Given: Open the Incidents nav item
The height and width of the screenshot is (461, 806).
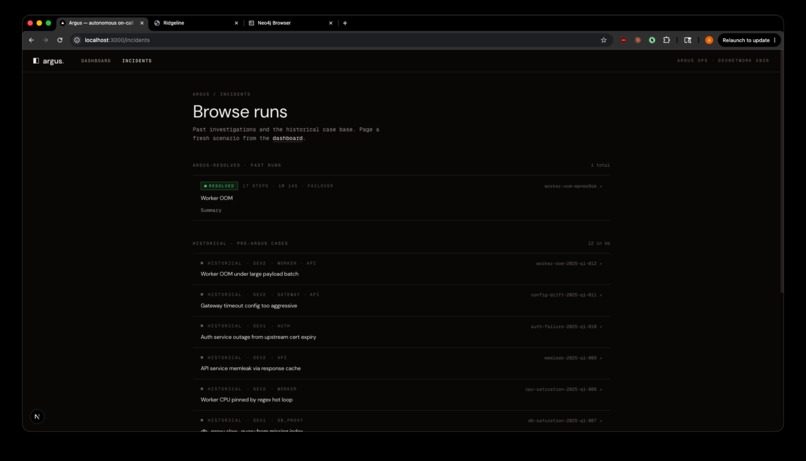Looking at the screenshot, I should tap(137, 61).
